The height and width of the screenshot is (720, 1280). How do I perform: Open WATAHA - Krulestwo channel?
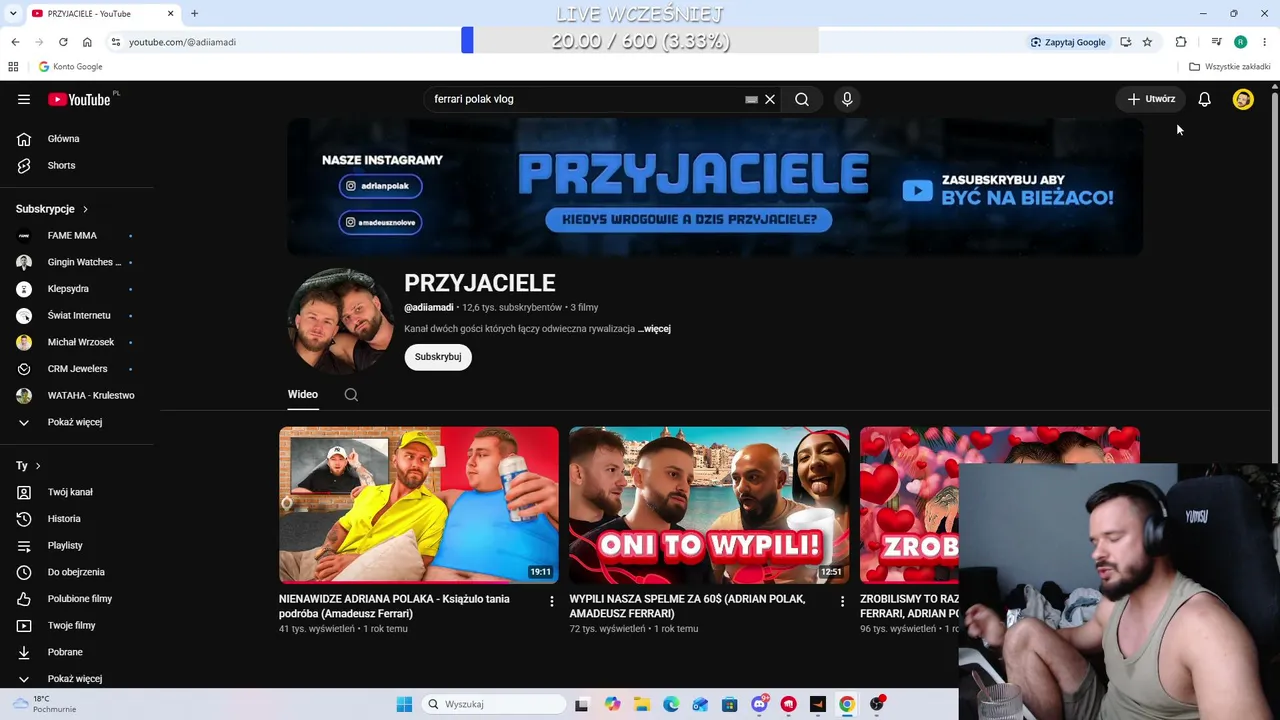coord(77,395)
